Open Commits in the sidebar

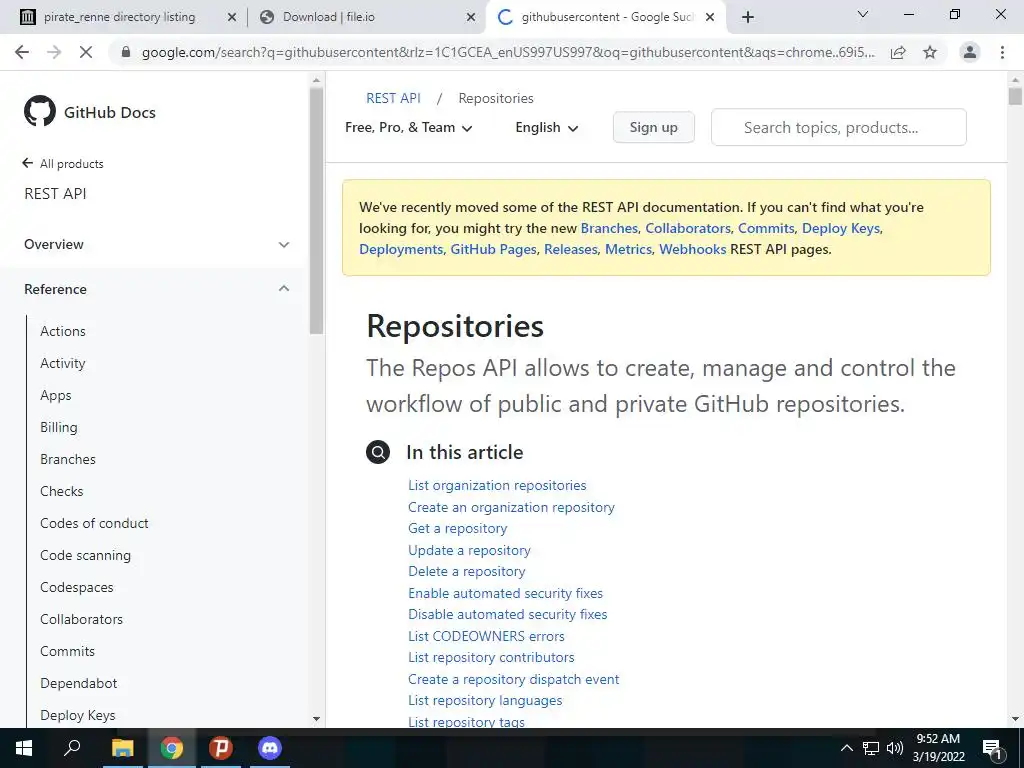click(67, 651)
